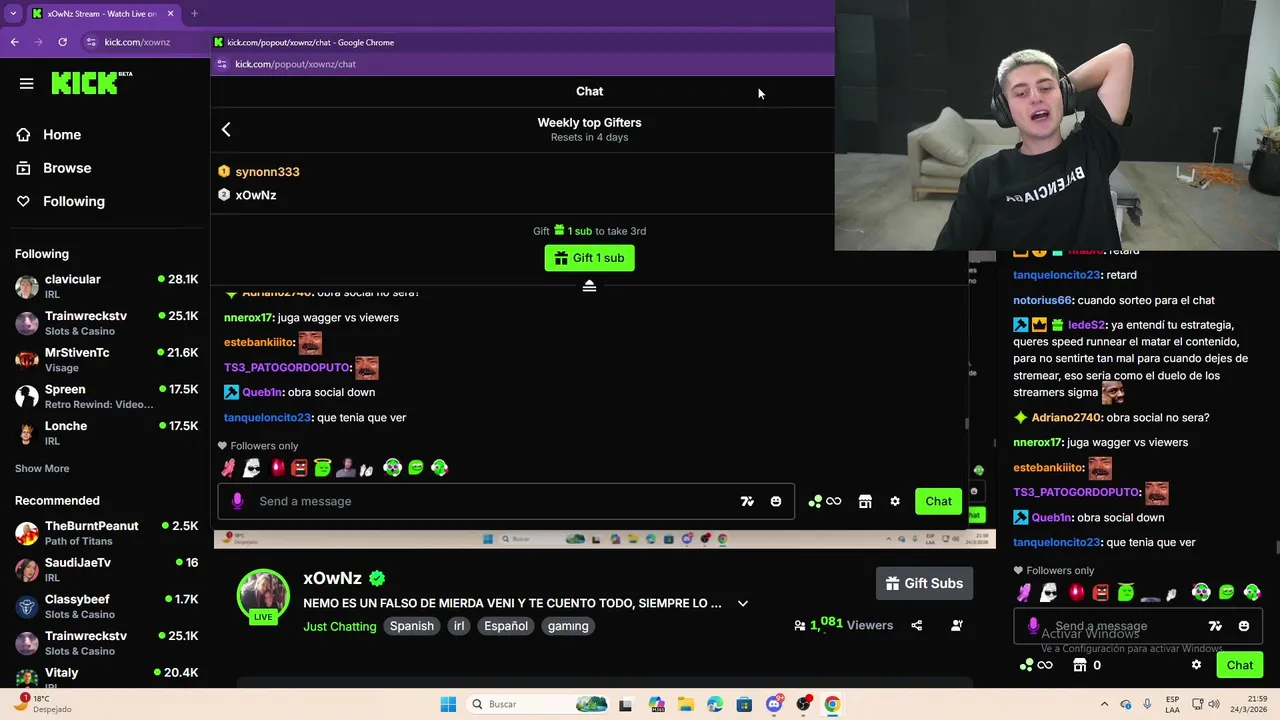Click the microphone icon in side chat message box
Image resolution: width=1280 pixels, height=720 pixels.
1034,626
